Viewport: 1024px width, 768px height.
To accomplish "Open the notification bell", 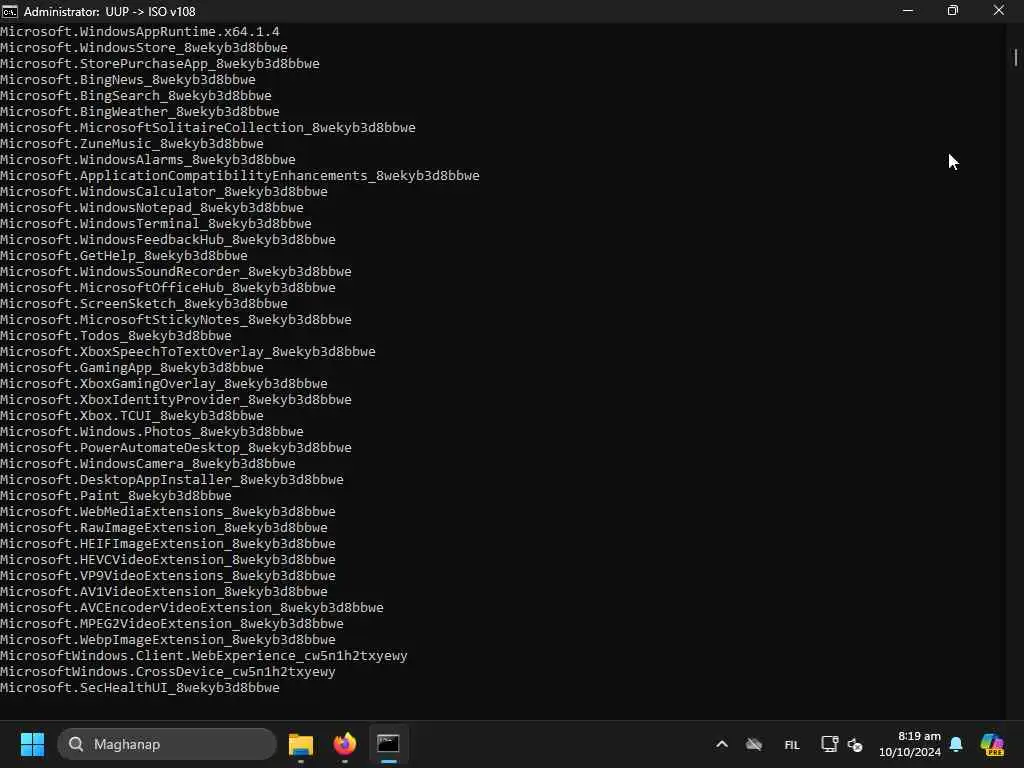I will point(956,744).
